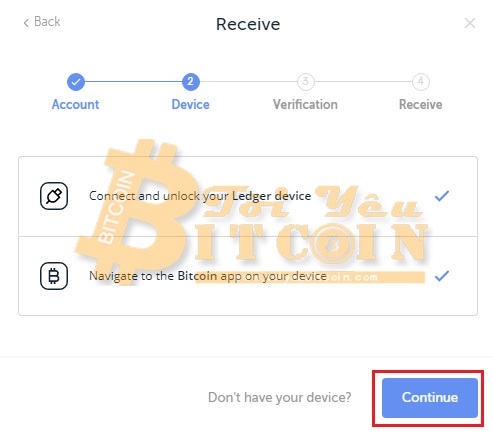Click the Continue button
This screenshot has height=435, width=493.
click(x=430, y=398)
